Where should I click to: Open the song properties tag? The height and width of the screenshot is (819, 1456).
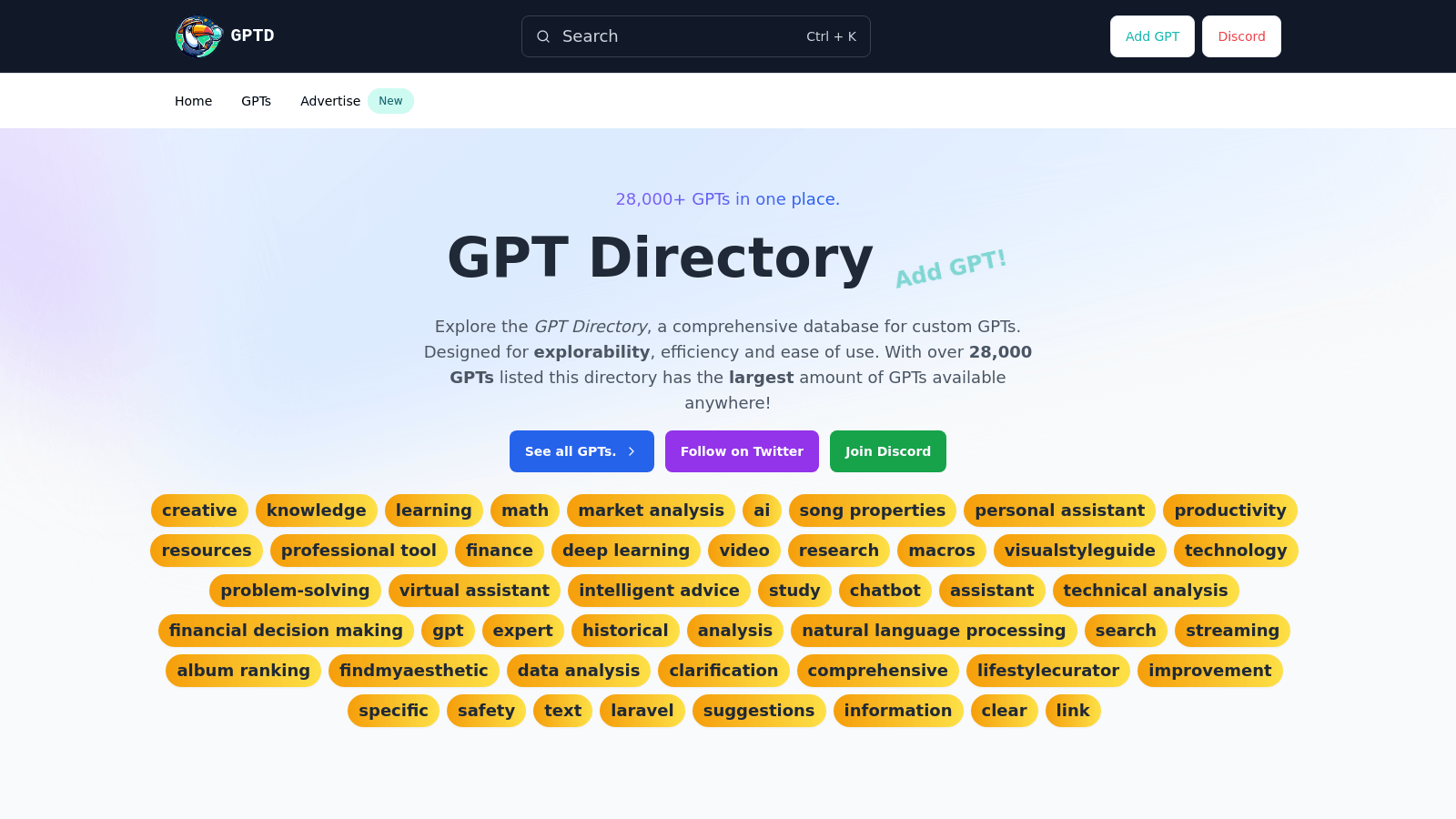click(x=873, y=511)
